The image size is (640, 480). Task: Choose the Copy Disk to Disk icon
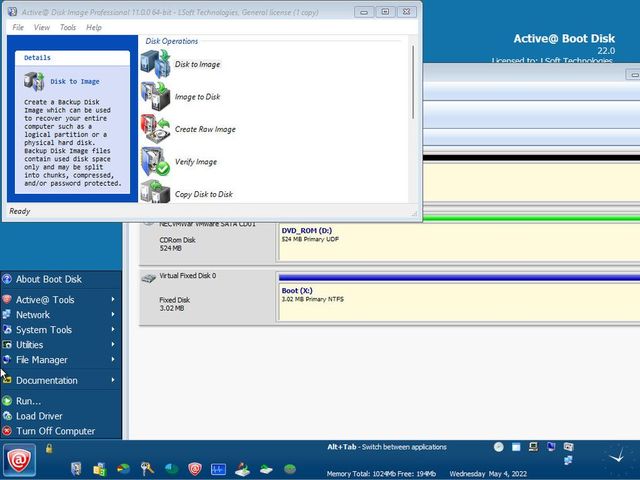click(x=155, y=192)
